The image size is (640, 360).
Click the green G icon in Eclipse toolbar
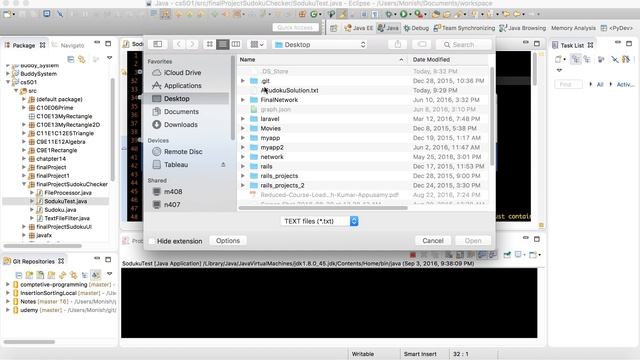pyautogui.click(x=313, y=14)
